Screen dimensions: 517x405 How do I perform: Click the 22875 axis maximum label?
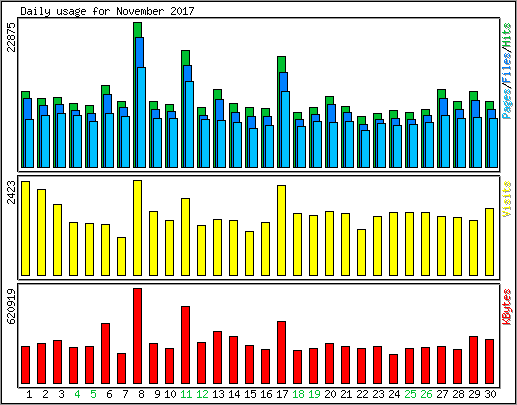click(11, 37)
